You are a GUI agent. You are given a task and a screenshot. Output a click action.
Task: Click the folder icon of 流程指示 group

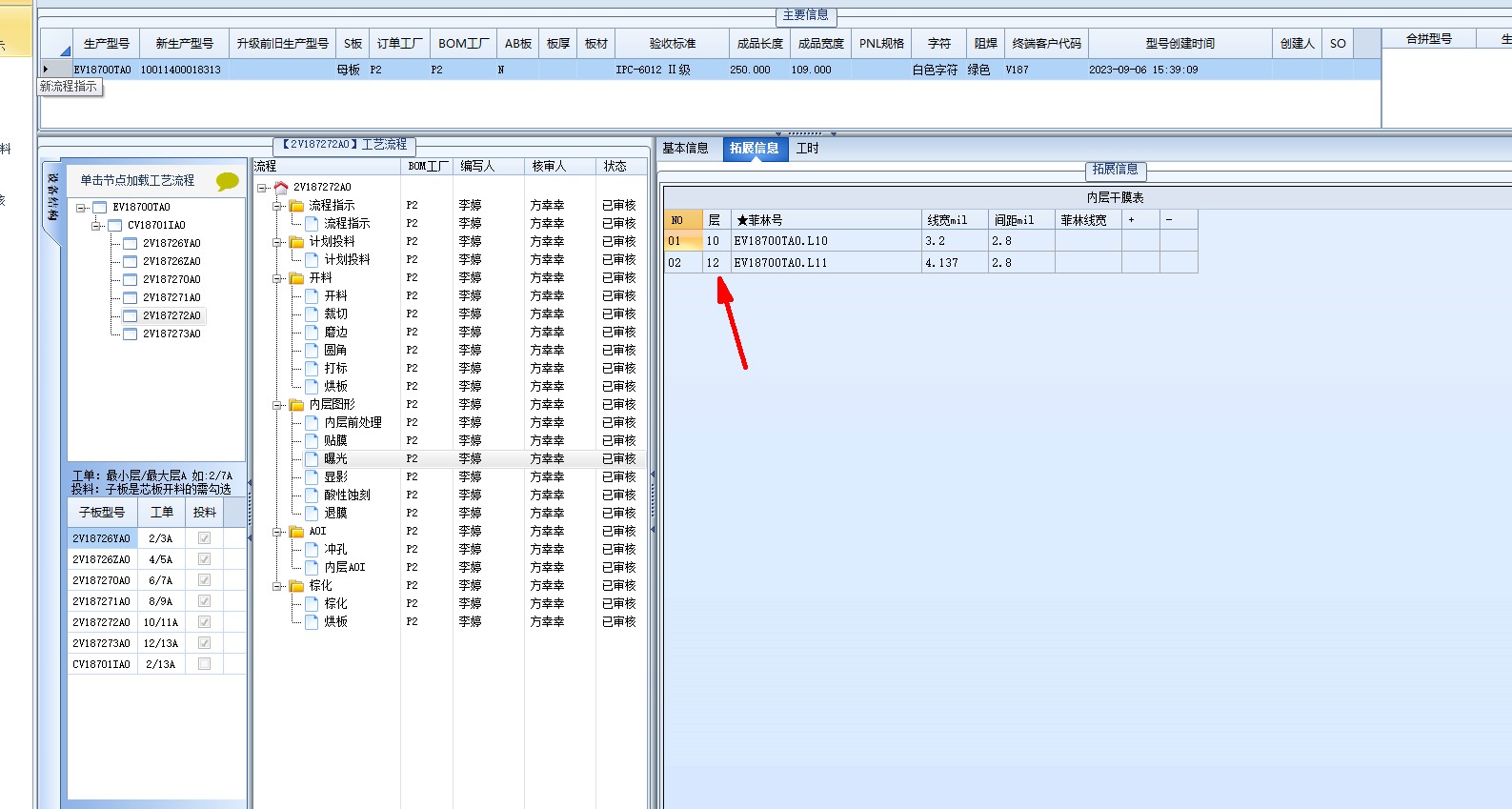pos(297,205)
